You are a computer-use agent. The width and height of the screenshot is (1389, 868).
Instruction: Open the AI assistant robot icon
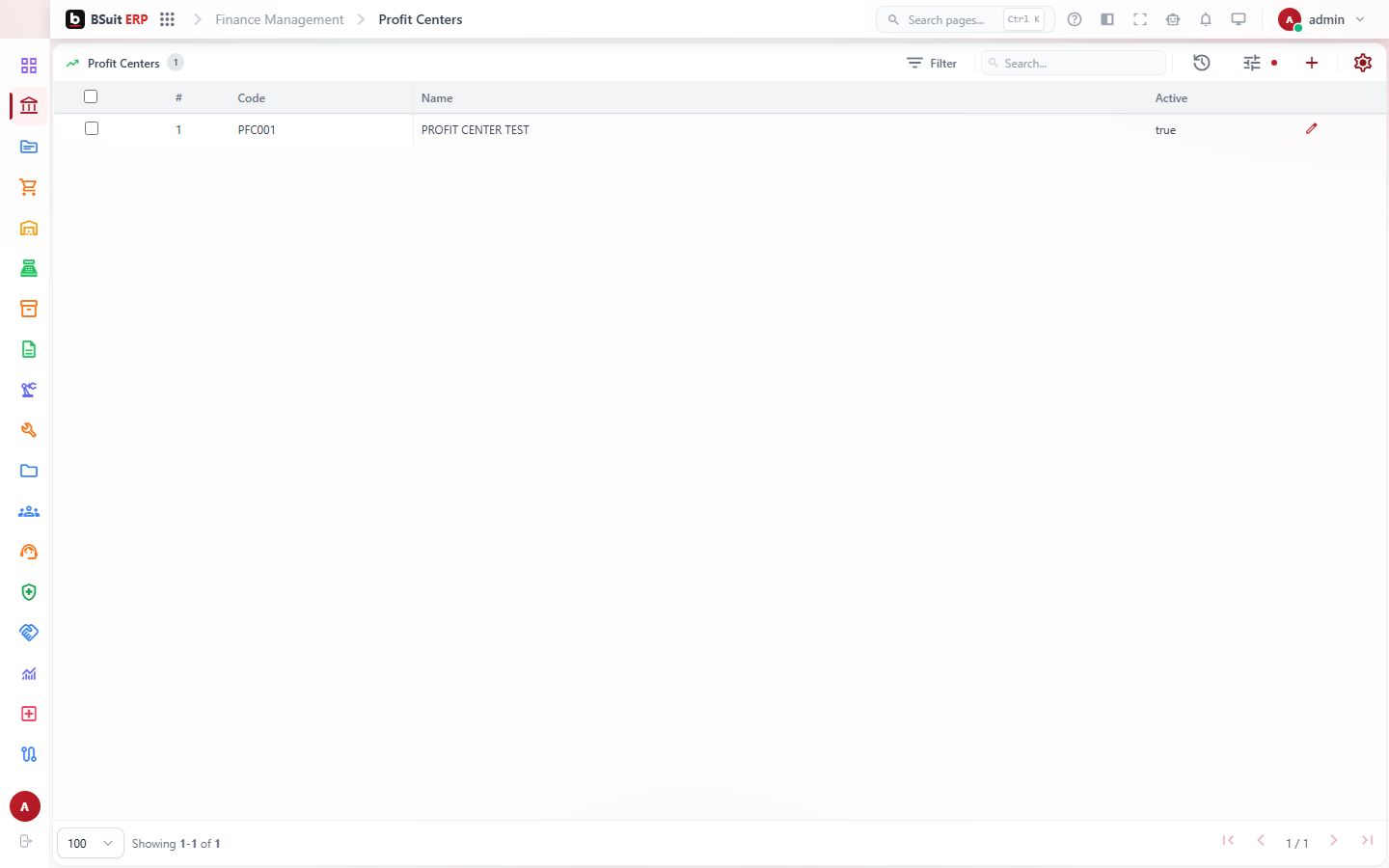point(1173,19)
